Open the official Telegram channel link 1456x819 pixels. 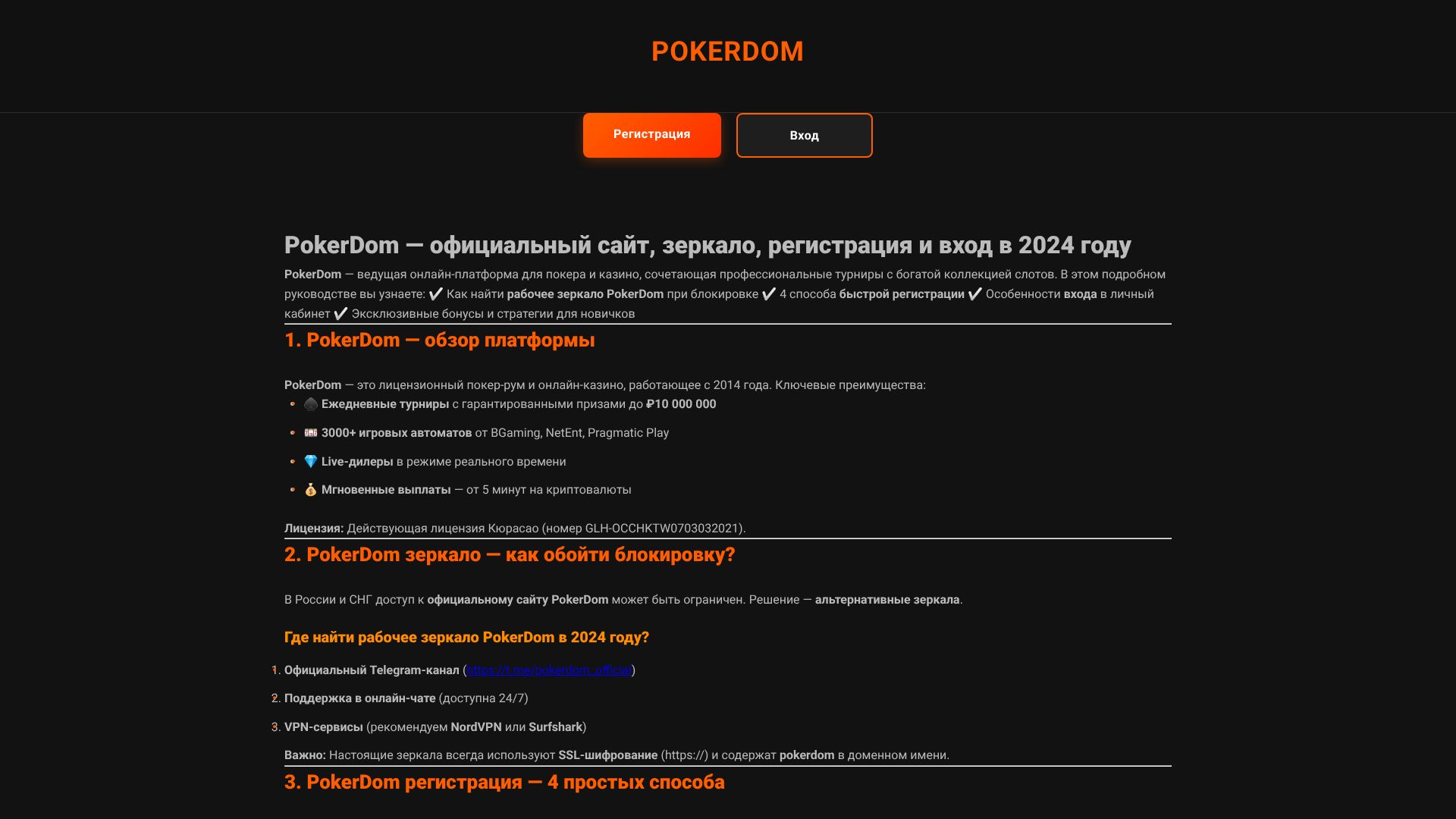pos(549,670)
